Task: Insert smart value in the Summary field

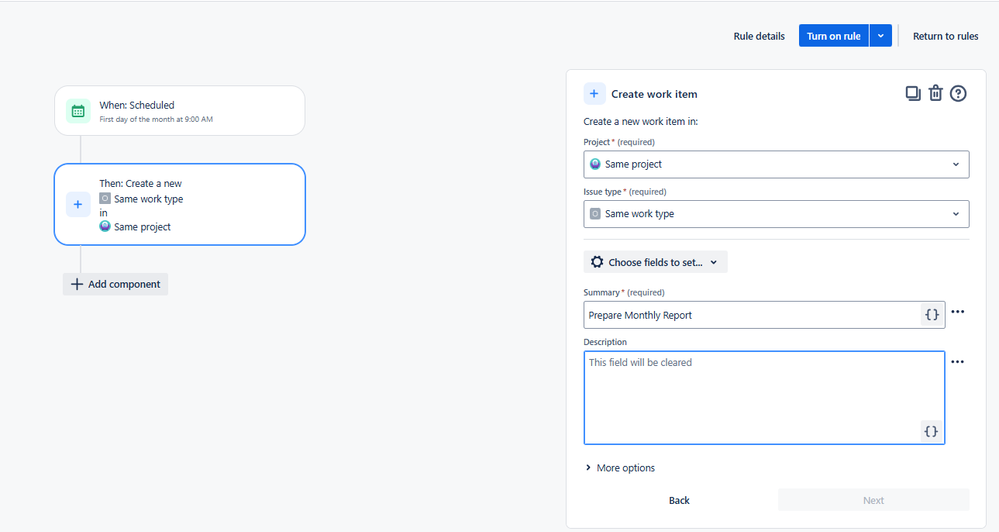Action: point(931,315)
